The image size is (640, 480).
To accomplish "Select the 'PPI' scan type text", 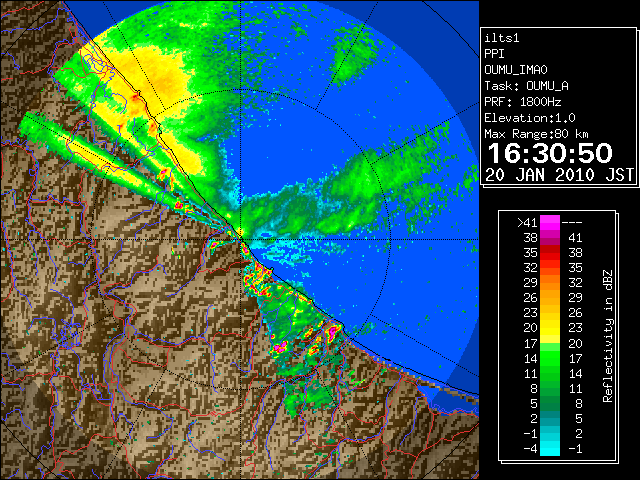I will (x=494, y=54).
